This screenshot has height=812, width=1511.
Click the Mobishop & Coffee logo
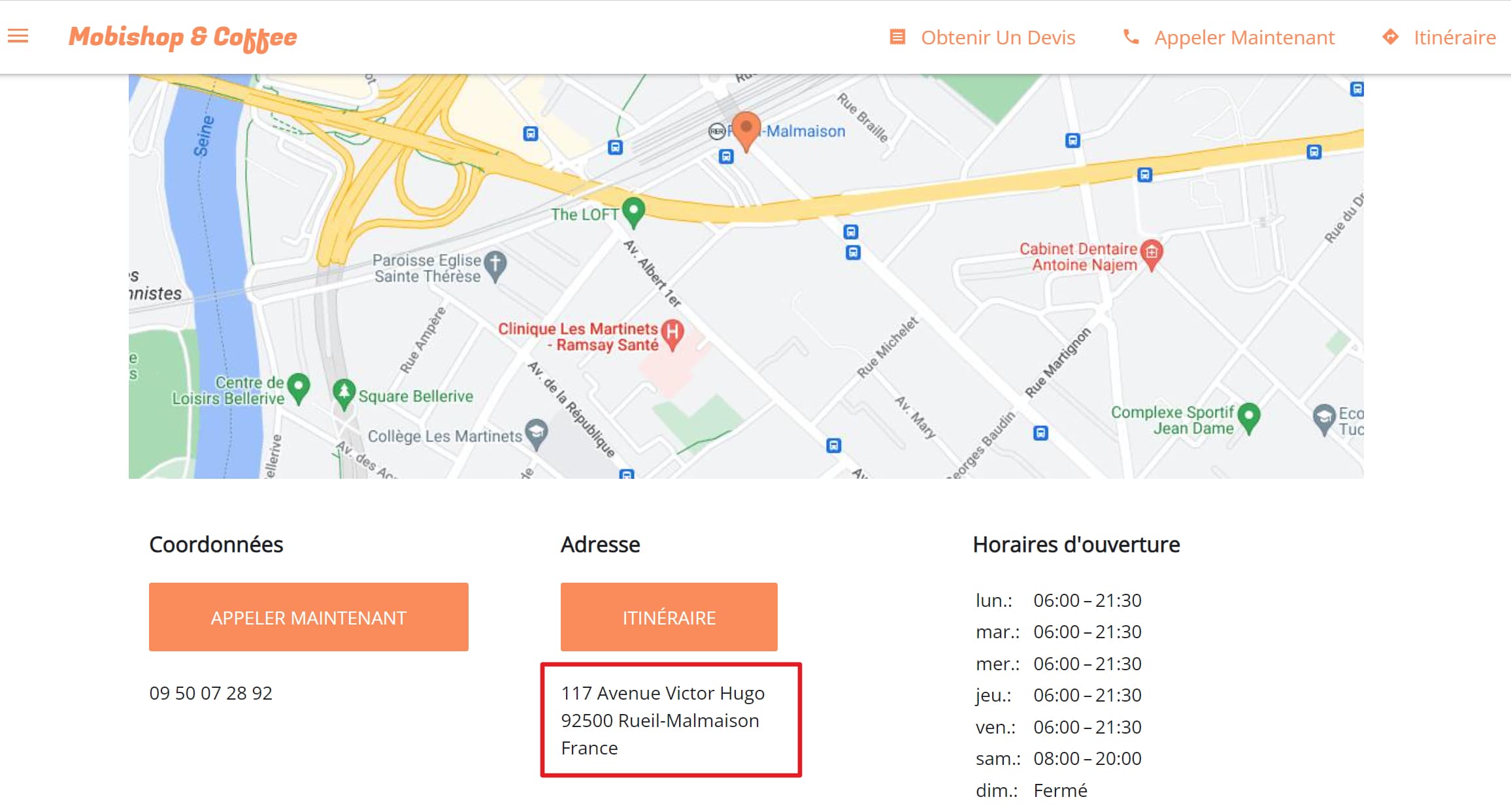point(183,38)
